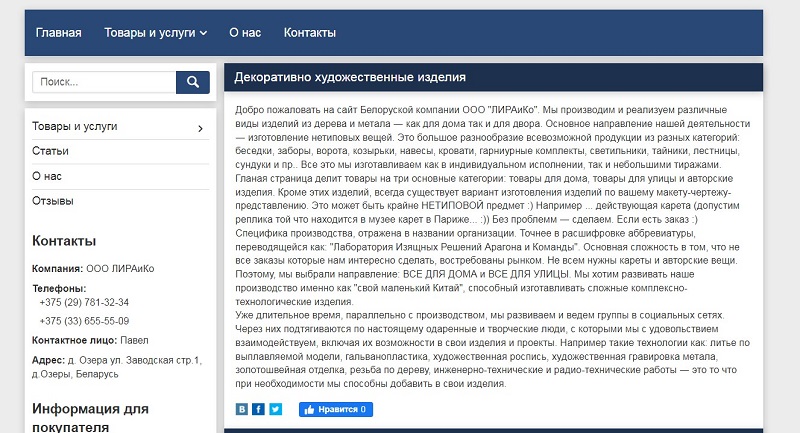The width and height of the screenshot is (800, 433).
Task: Click phone number +375 (33) 655-55-09
Action: (x=84, y=321)
